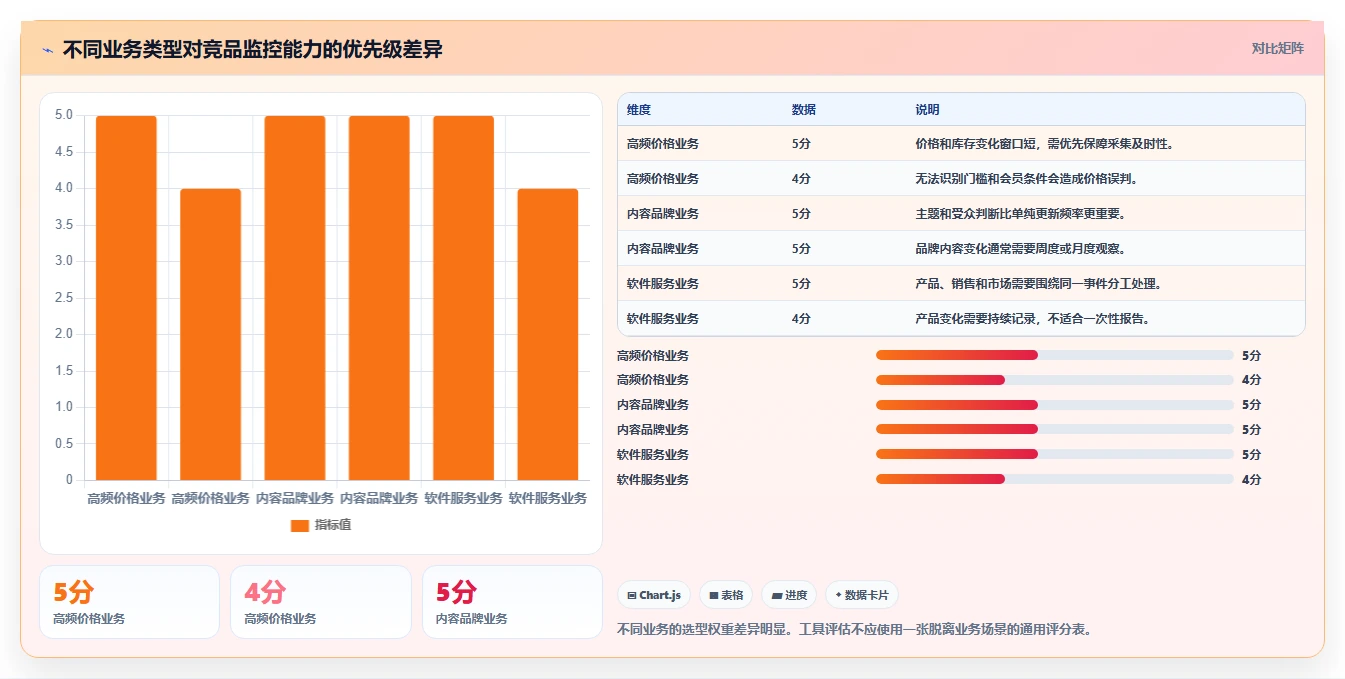Select the Chart.js chip label

click(660, 595)
